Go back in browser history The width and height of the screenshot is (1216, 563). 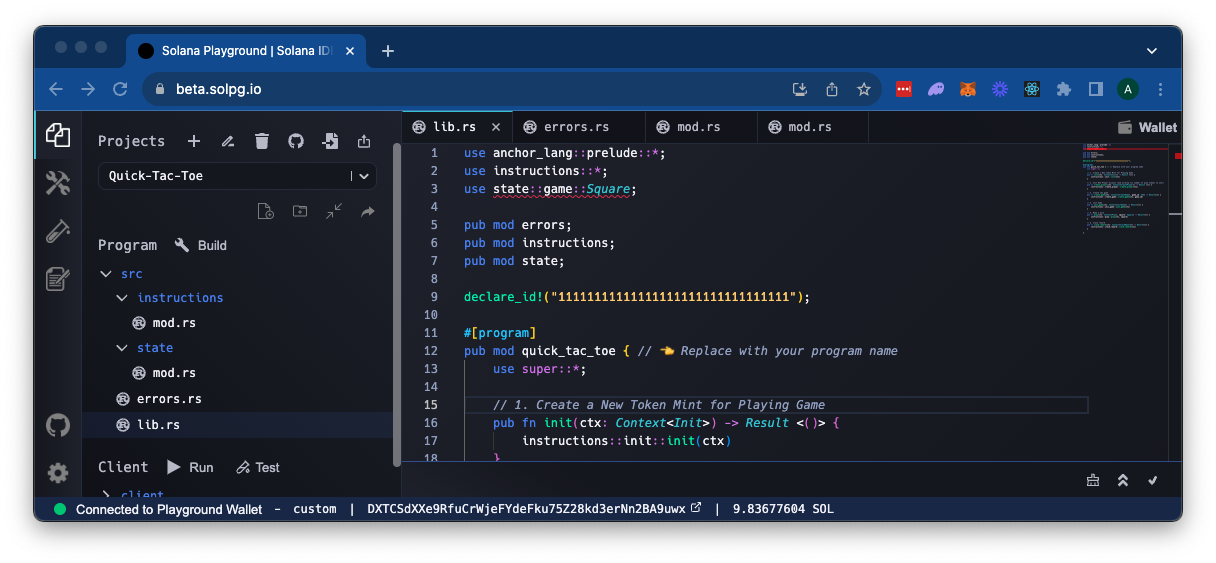pos(56,89)
